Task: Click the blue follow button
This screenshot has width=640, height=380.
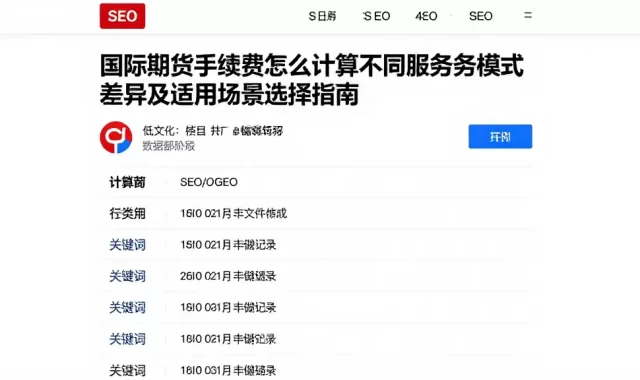Action: [500, 136]
